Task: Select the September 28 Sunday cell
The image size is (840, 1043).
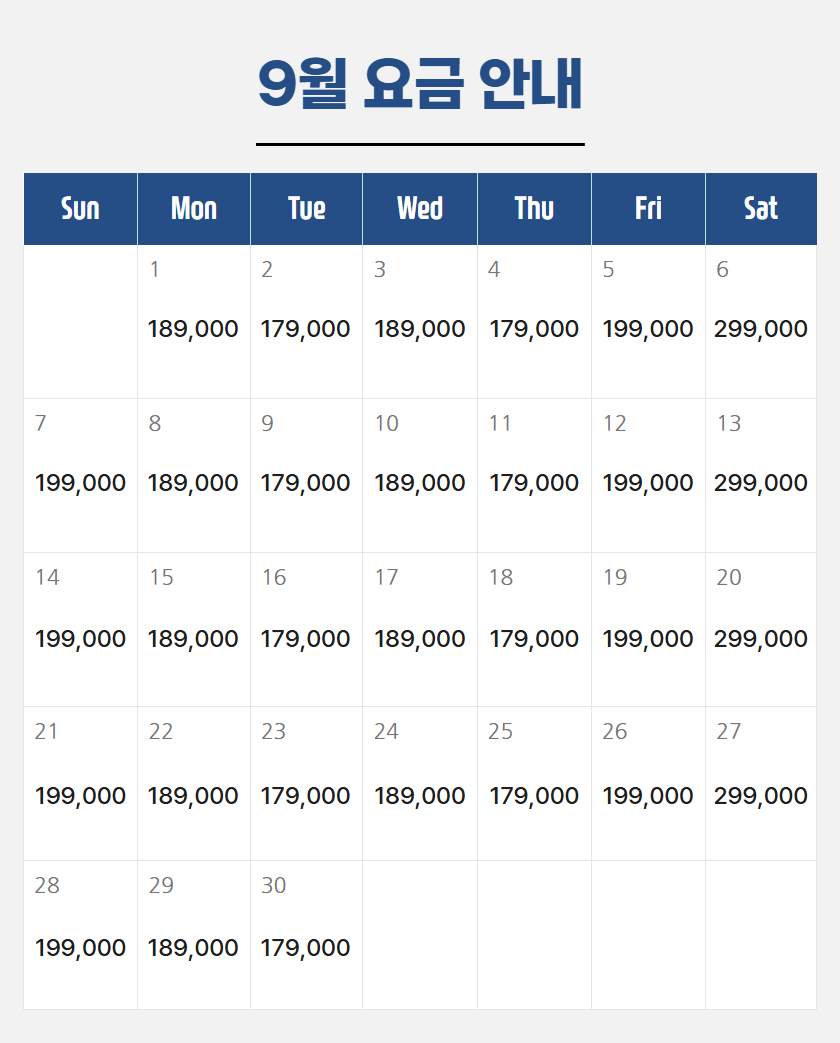Action: [80, 935]
